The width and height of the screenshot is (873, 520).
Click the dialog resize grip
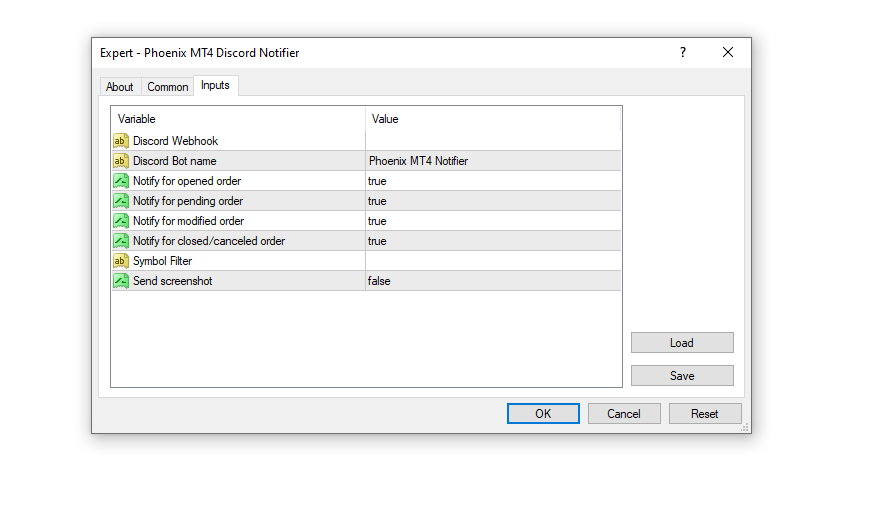tap(745, 428)
